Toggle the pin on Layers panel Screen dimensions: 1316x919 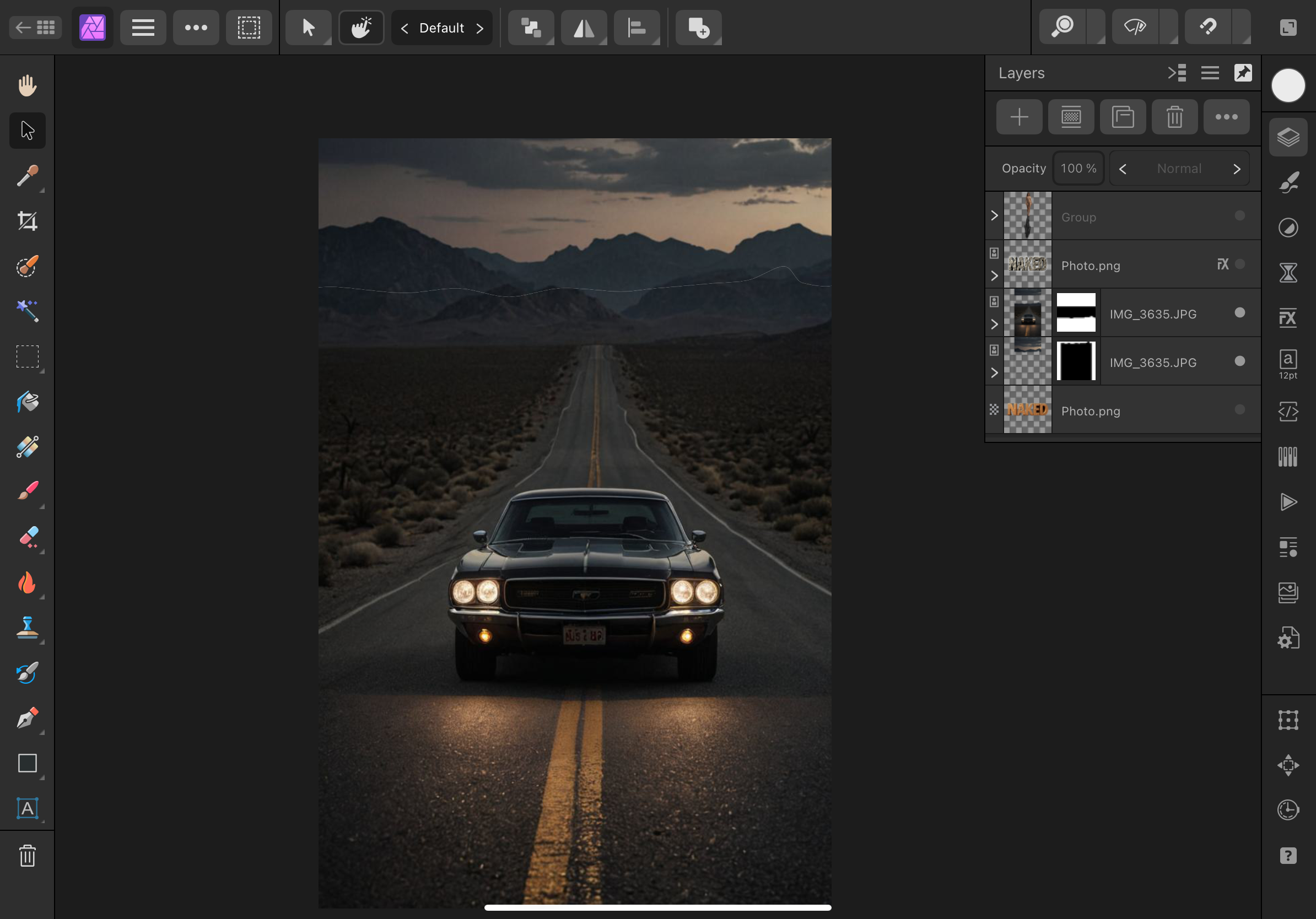1243,73
